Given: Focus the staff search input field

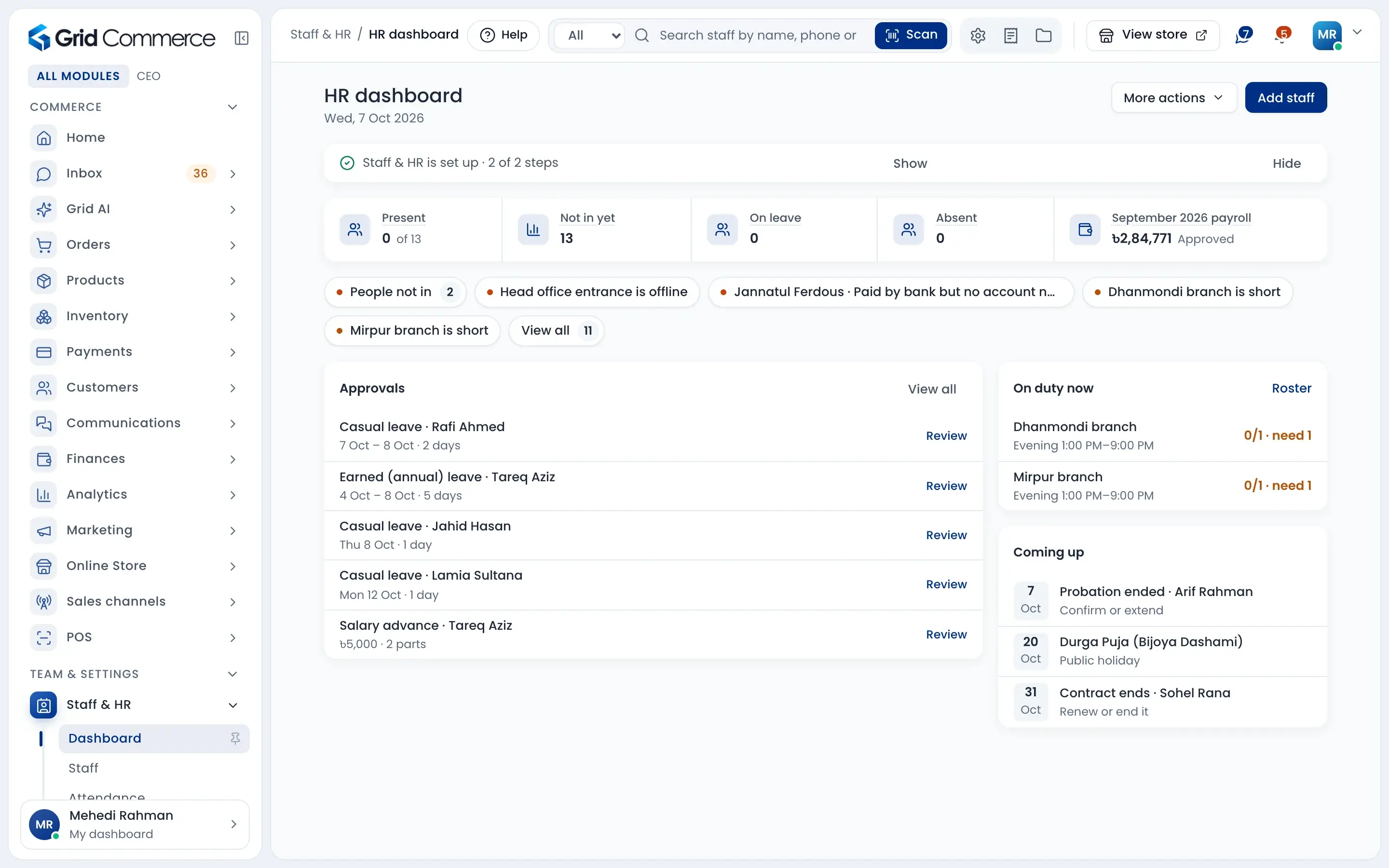Looking at the screenshot, I should point(758,36).
